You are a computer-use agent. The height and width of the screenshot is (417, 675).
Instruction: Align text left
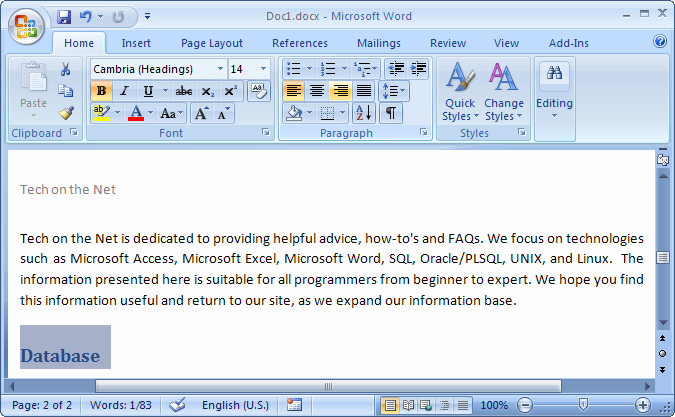coord(294,91)
